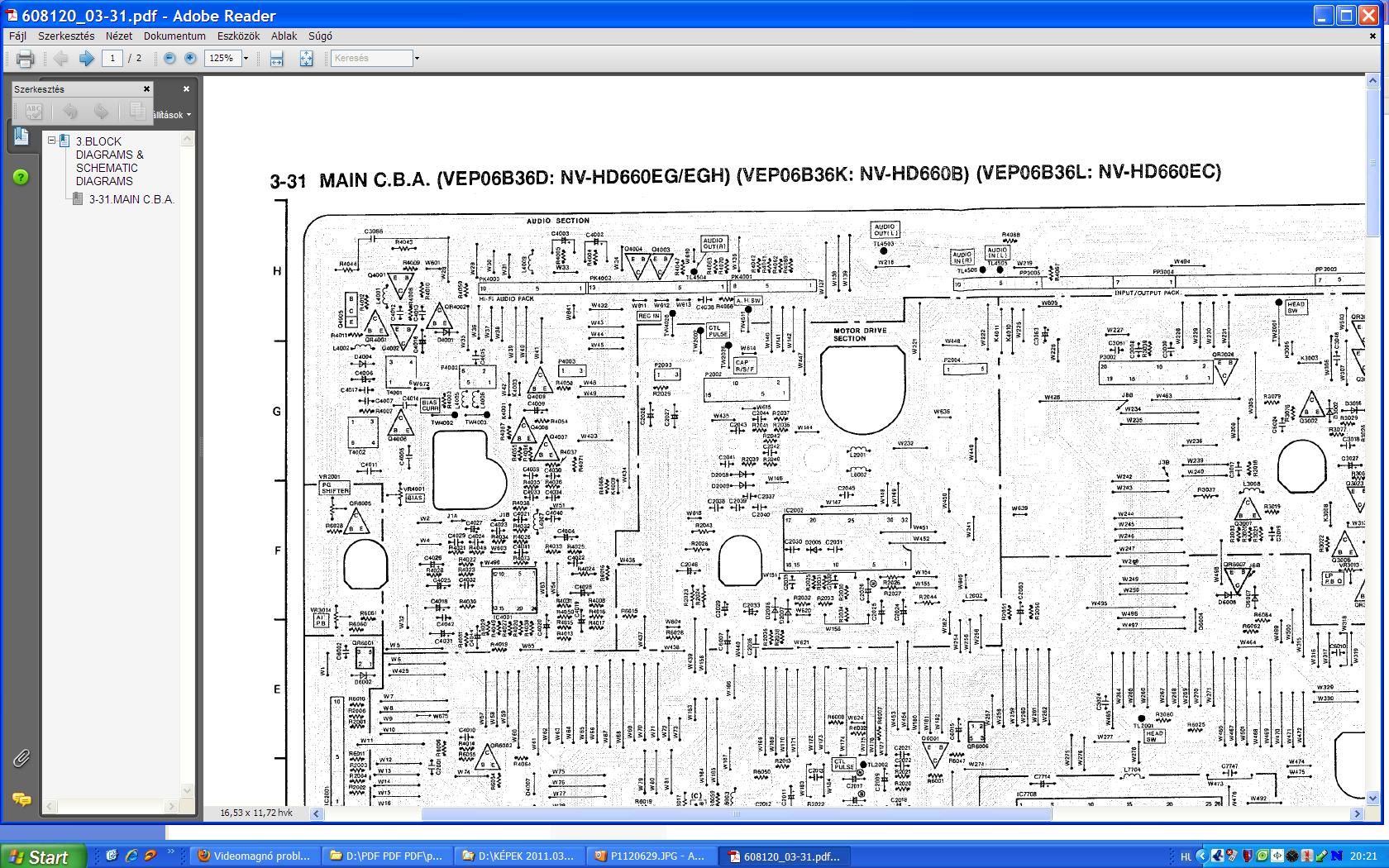Click the document vertical scrollbar down arrow
Screen dimensions: 1389x868
(x=1373, y=799)
